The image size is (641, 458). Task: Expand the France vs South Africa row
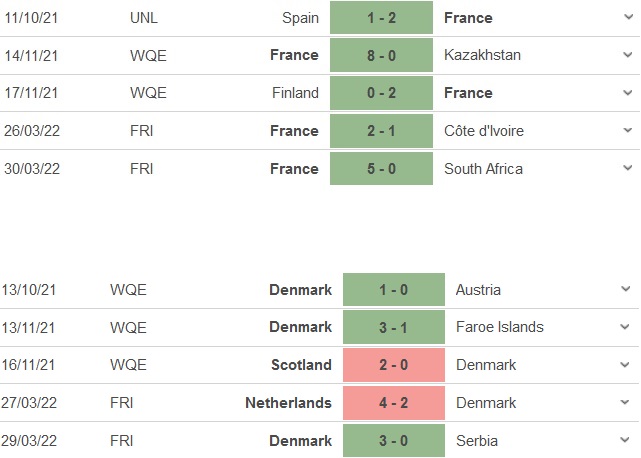(627, 169)
